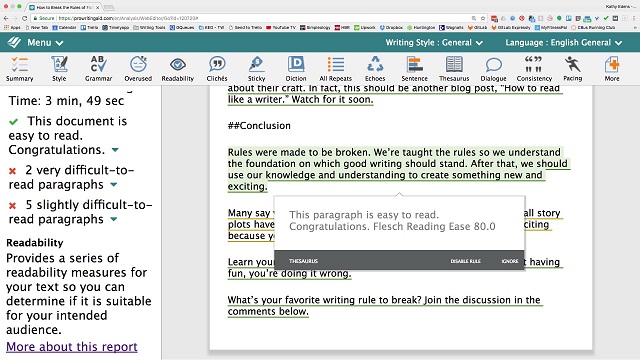Click Disable Rule in the popup

465,261
